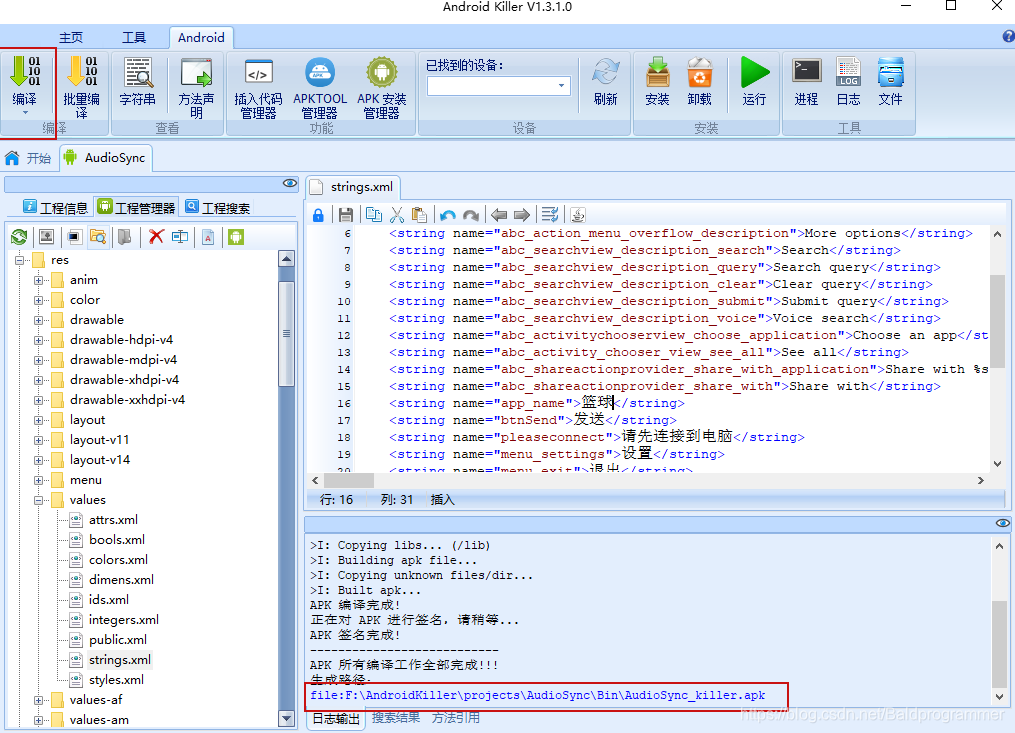Click the help question mark icon

tap(1008, 37)
